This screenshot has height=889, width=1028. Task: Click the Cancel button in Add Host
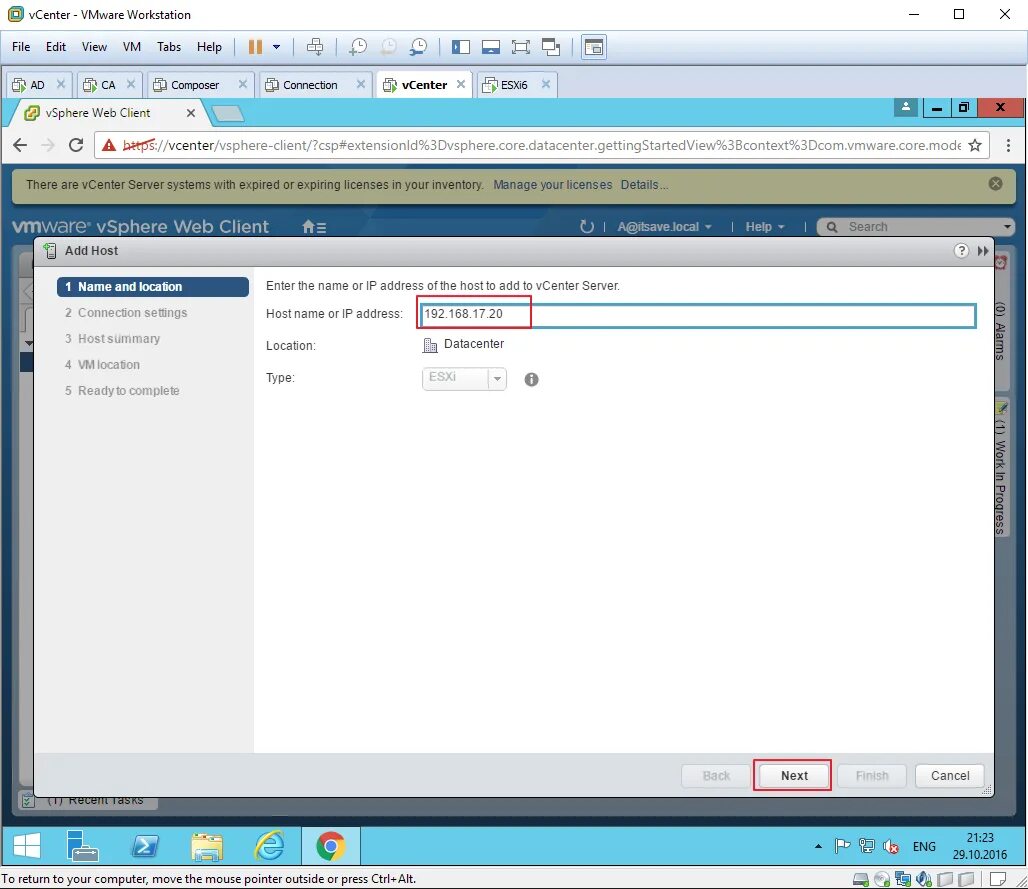[949, 776]
